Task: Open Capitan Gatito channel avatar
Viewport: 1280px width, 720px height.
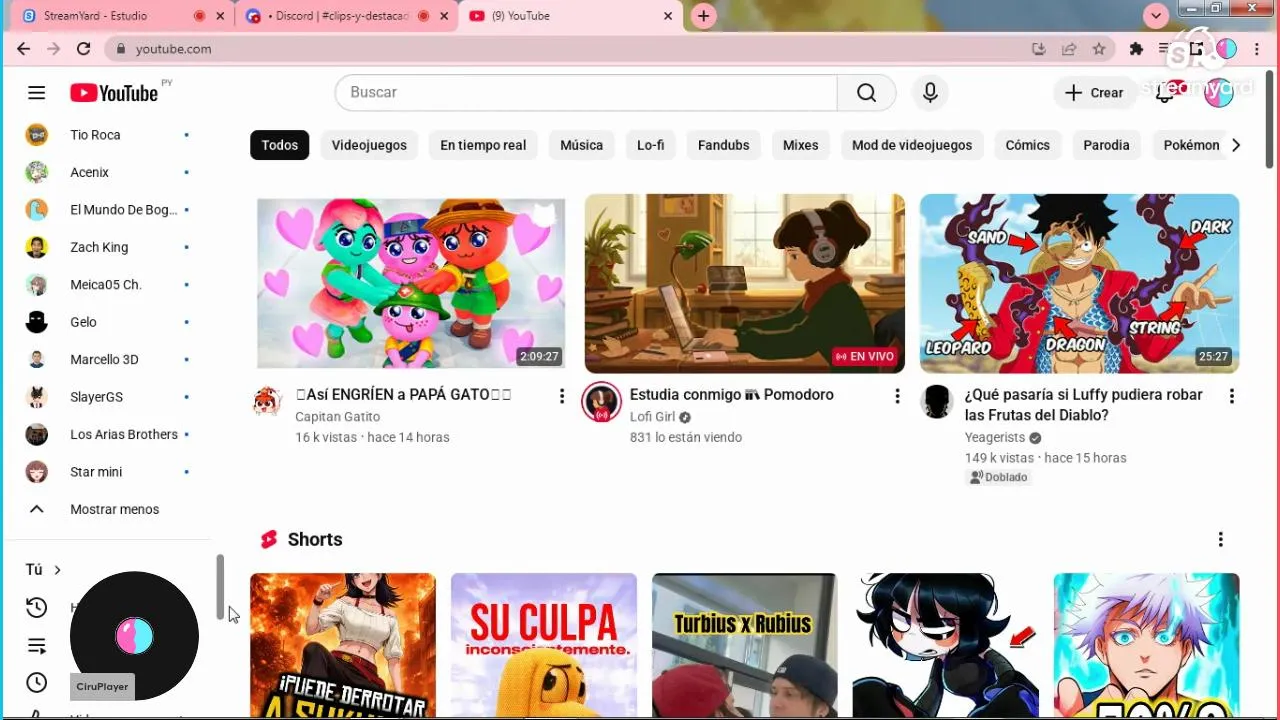Action: (267, 402)
